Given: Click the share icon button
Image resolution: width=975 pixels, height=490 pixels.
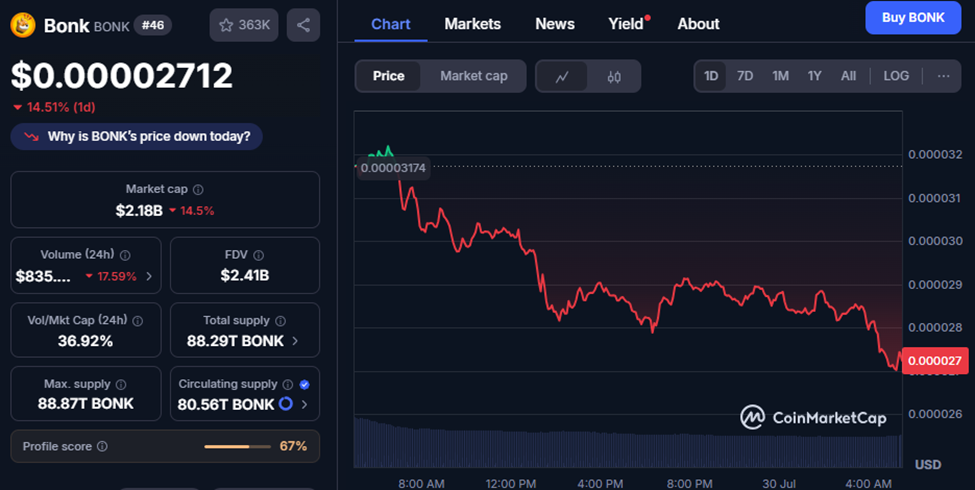Looking at the screenshot, I should coord(303,25).
